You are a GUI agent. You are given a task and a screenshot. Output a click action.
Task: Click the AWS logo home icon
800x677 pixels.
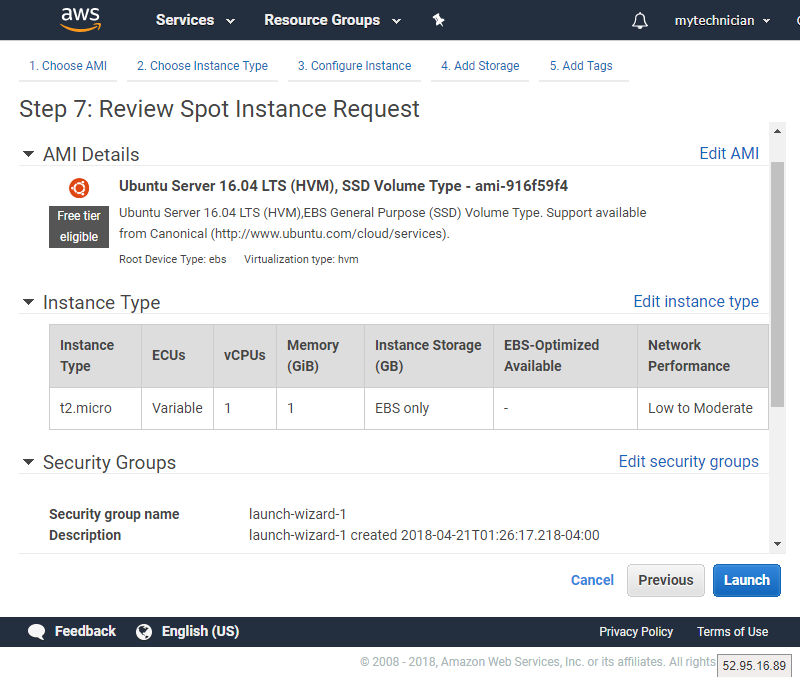click(x=80, y=20)
